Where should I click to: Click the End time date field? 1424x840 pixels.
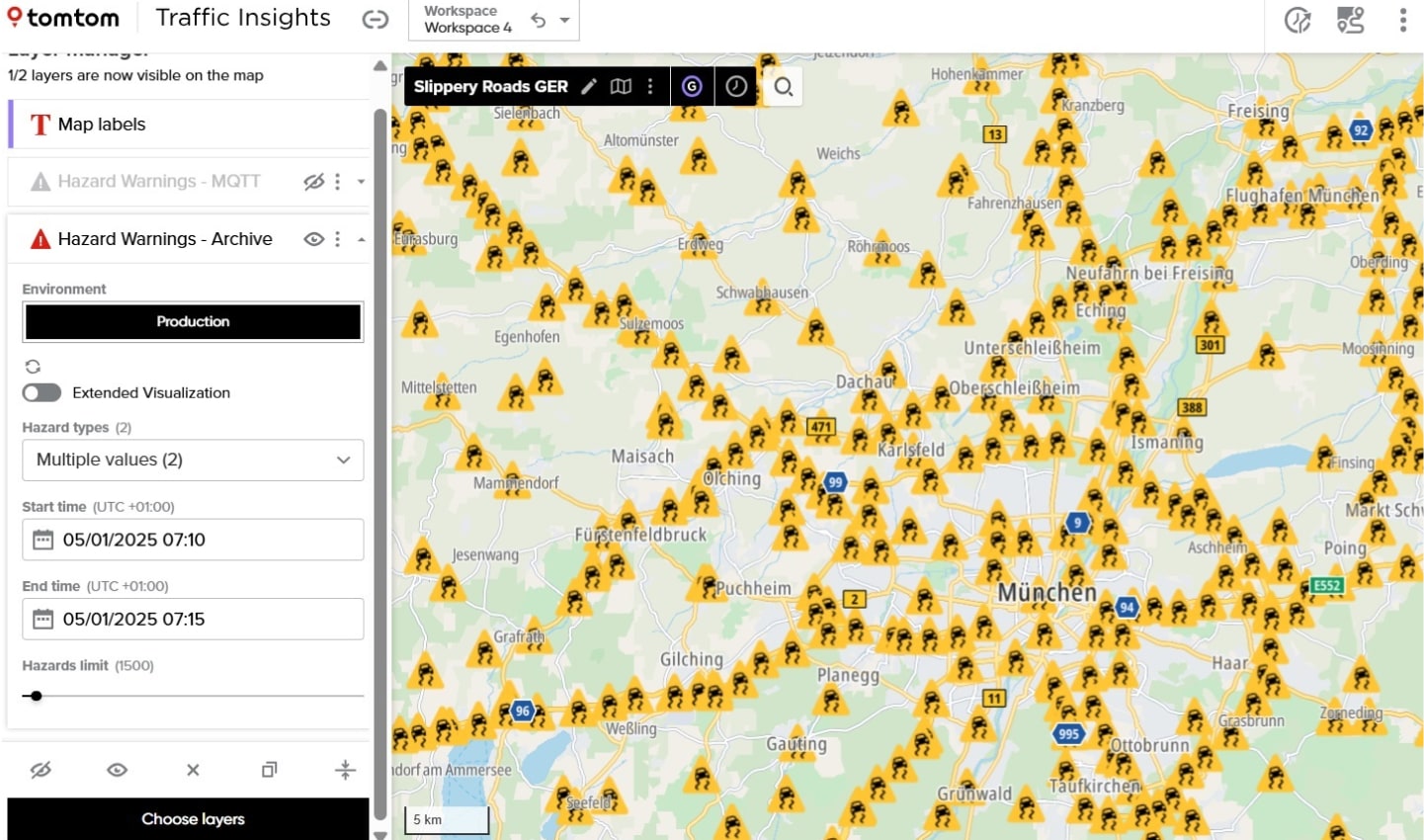point(193,619)
